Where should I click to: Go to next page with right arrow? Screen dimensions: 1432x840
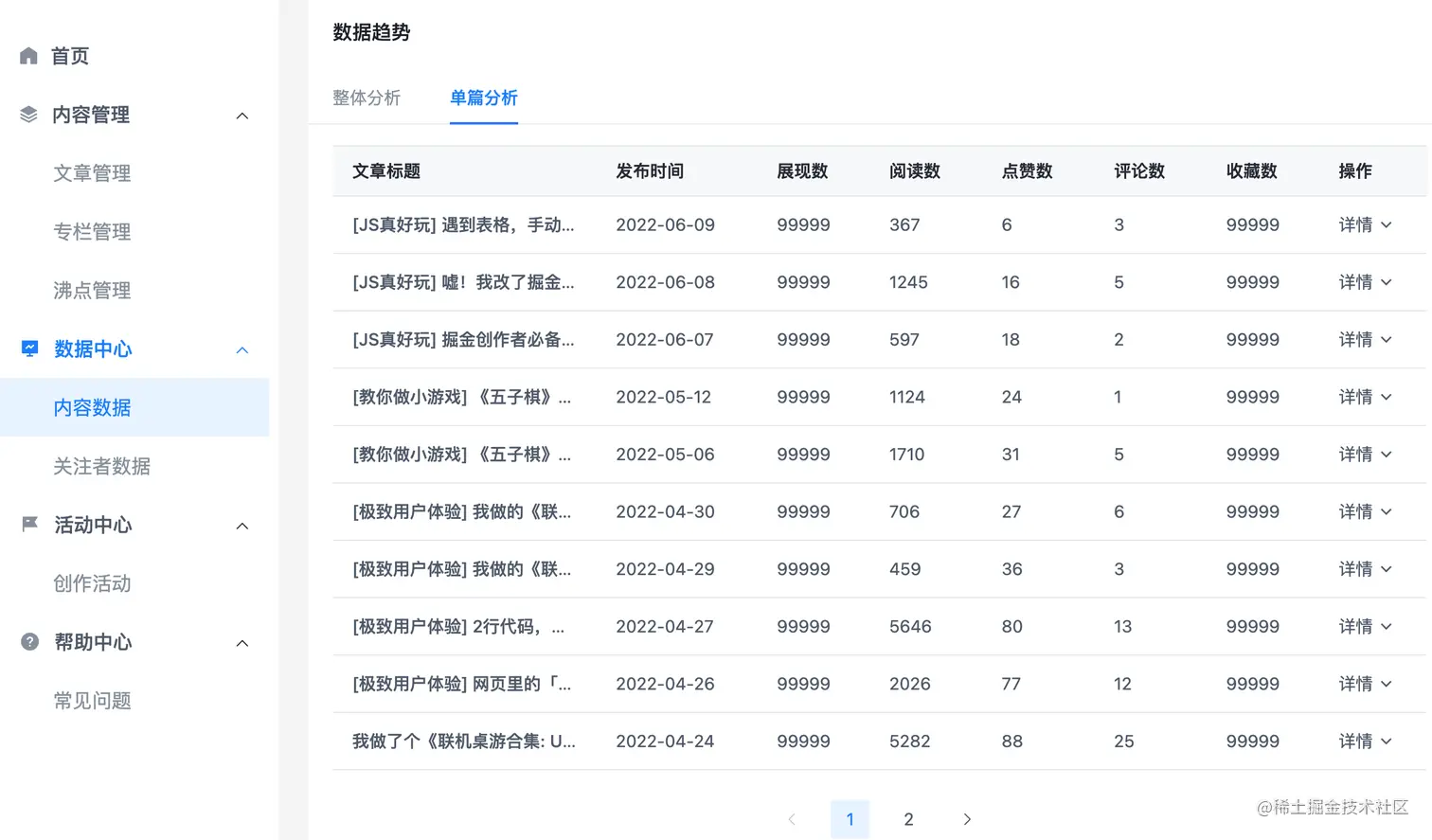tap(967, 819)
